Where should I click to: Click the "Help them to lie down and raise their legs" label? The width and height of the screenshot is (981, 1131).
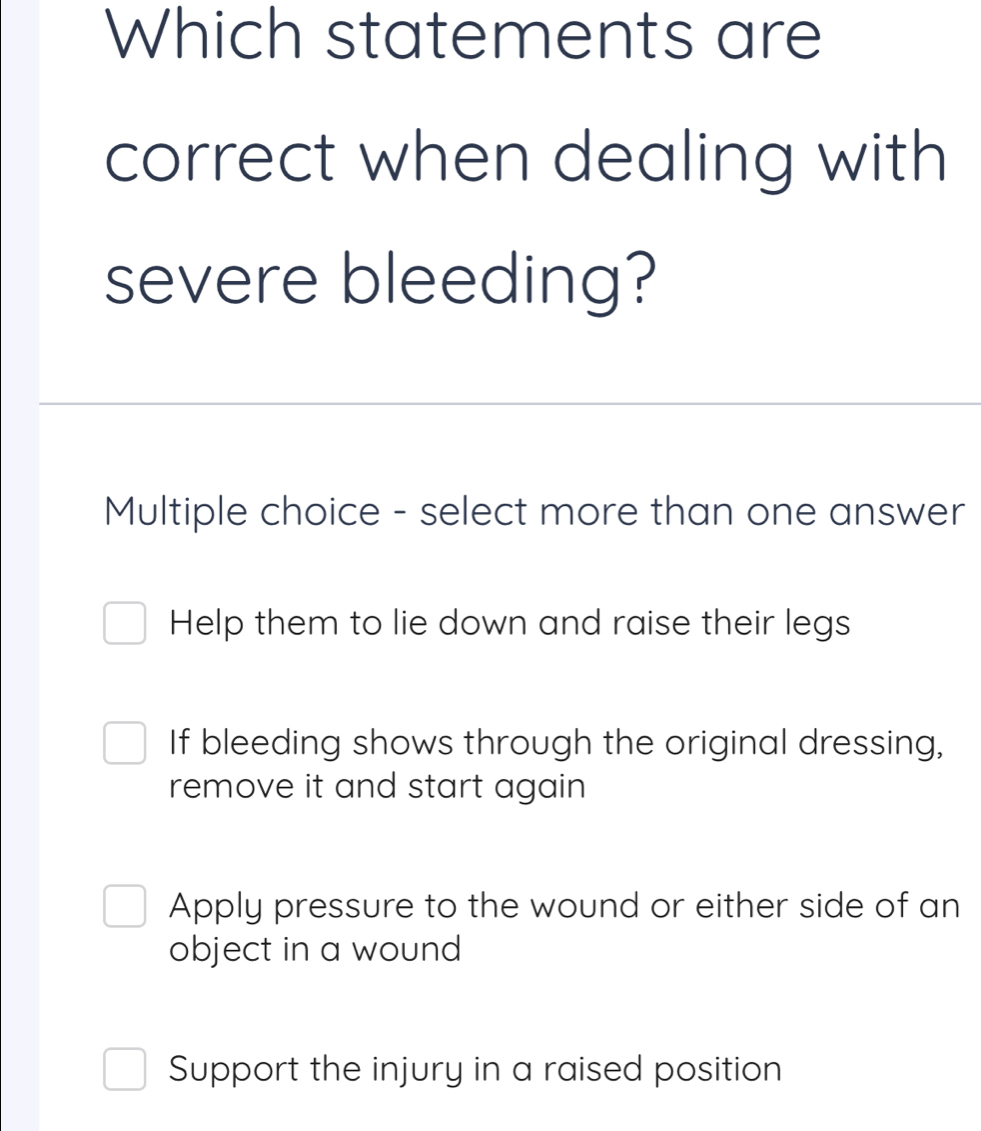point(510,624)
